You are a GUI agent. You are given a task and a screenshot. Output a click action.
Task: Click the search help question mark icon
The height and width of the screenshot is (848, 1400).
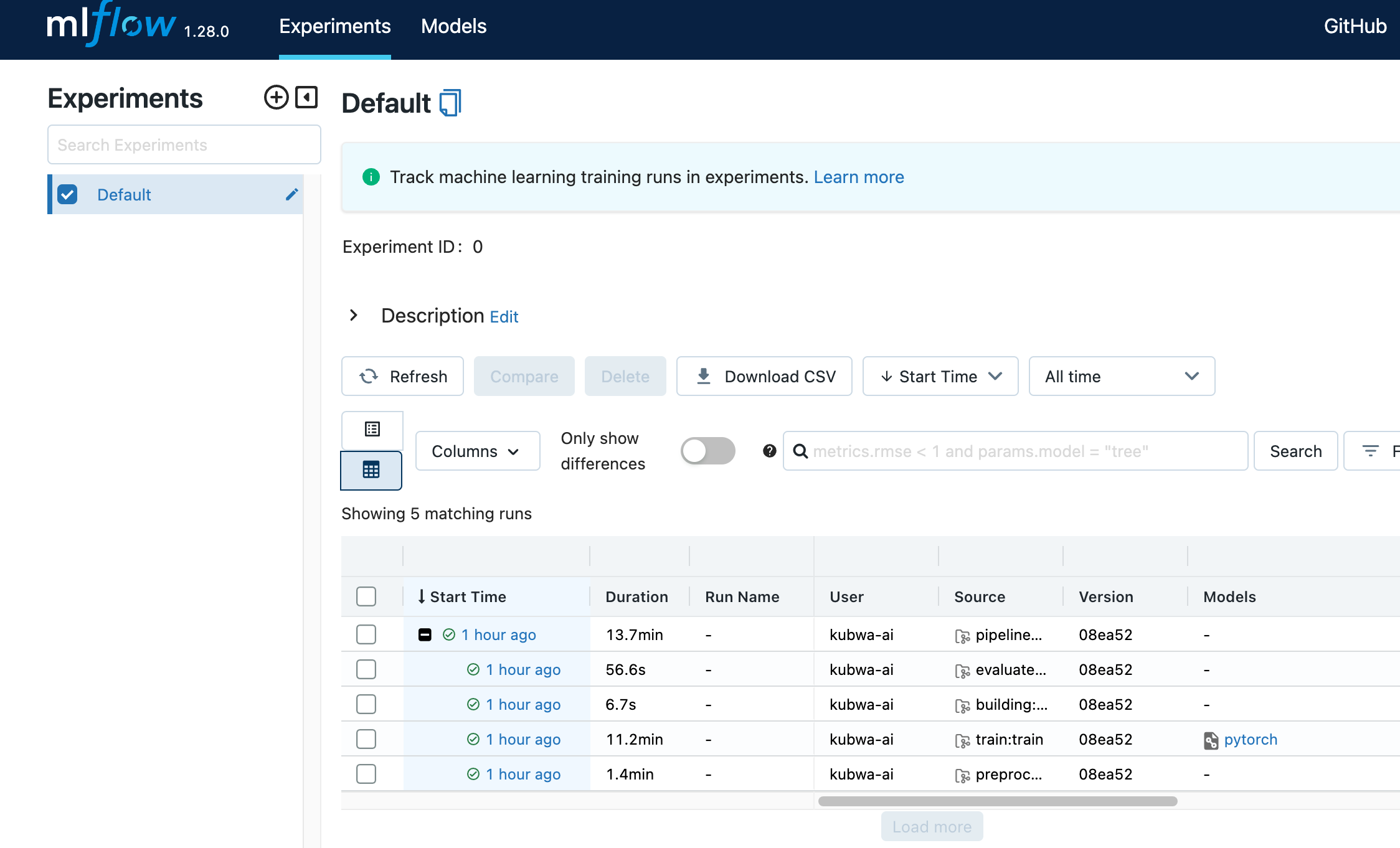click(x=769, y=451)
